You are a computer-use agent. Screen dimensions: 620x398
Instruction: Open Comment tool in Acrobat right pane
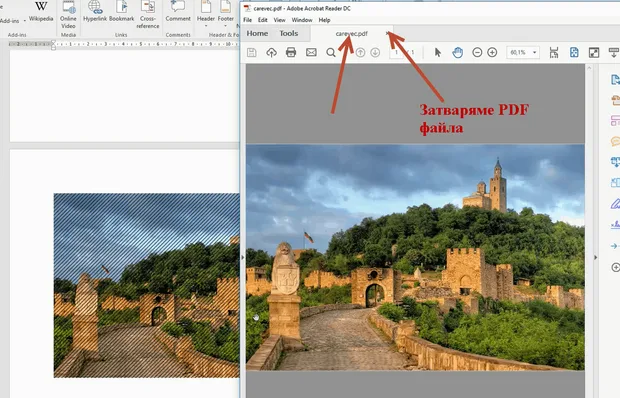pos(615,141)
